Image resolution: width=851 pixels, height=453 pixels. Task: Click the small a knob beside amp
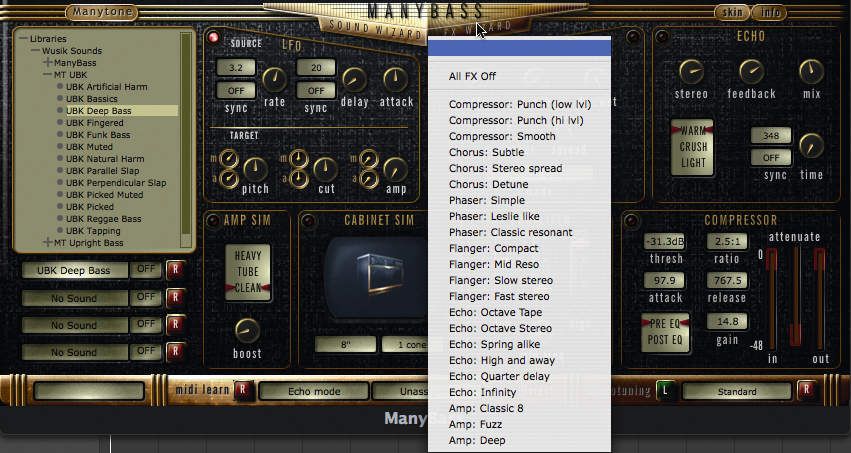(369, 178)
